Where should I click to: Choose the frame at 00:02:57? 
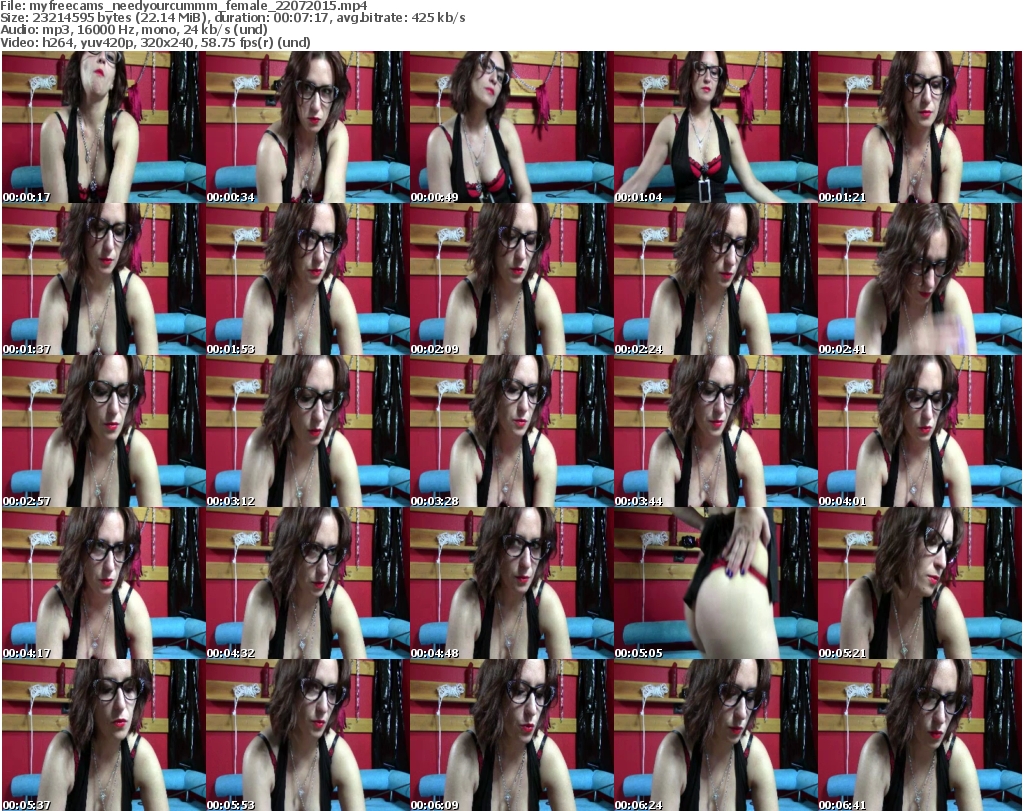(104, 432)
